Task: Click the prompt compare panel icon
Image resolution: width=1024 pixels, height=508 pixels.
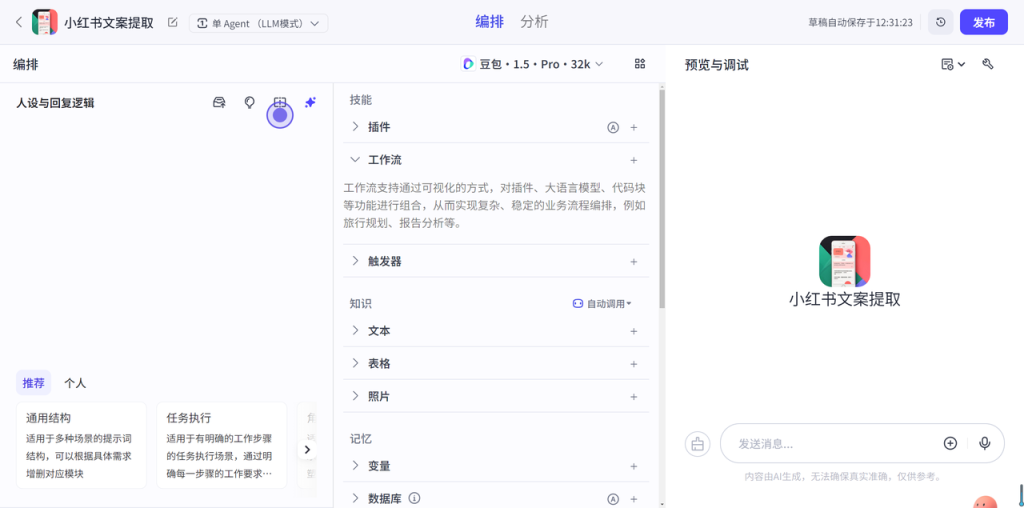Action: pos(280,103)
